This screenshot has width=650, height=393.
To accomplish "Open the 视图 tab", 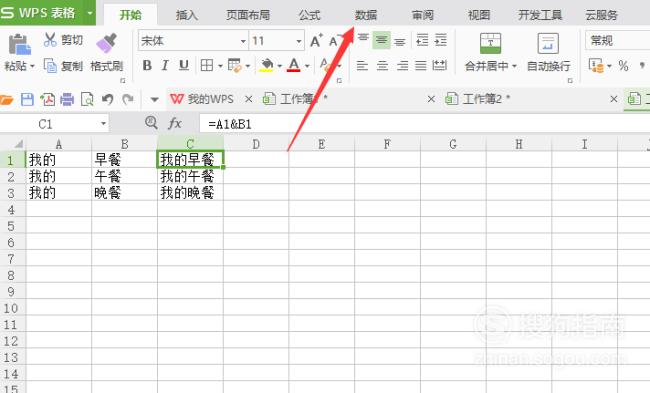I will coord(479,15).
